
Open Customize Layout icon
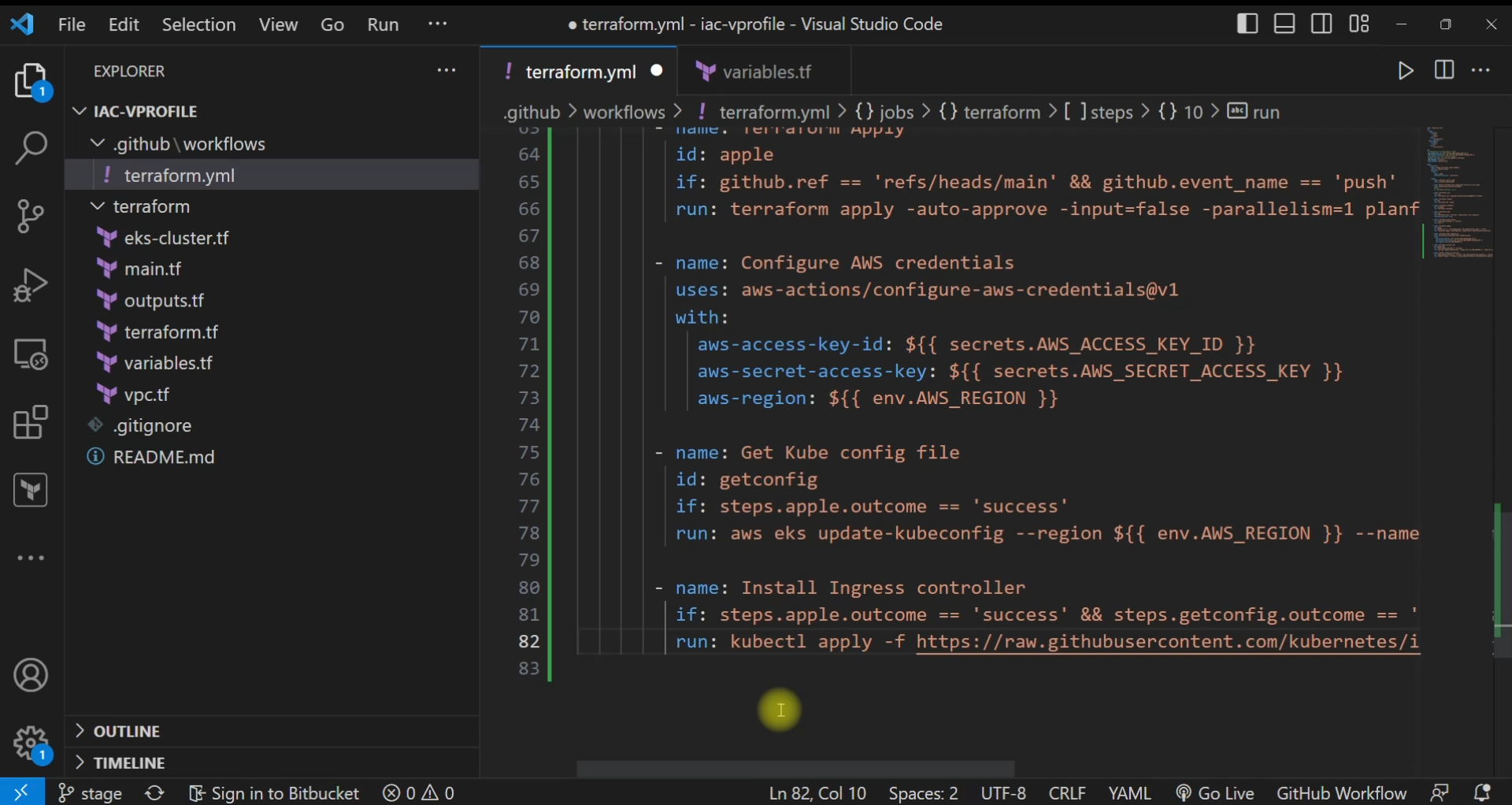(1360, 24)
